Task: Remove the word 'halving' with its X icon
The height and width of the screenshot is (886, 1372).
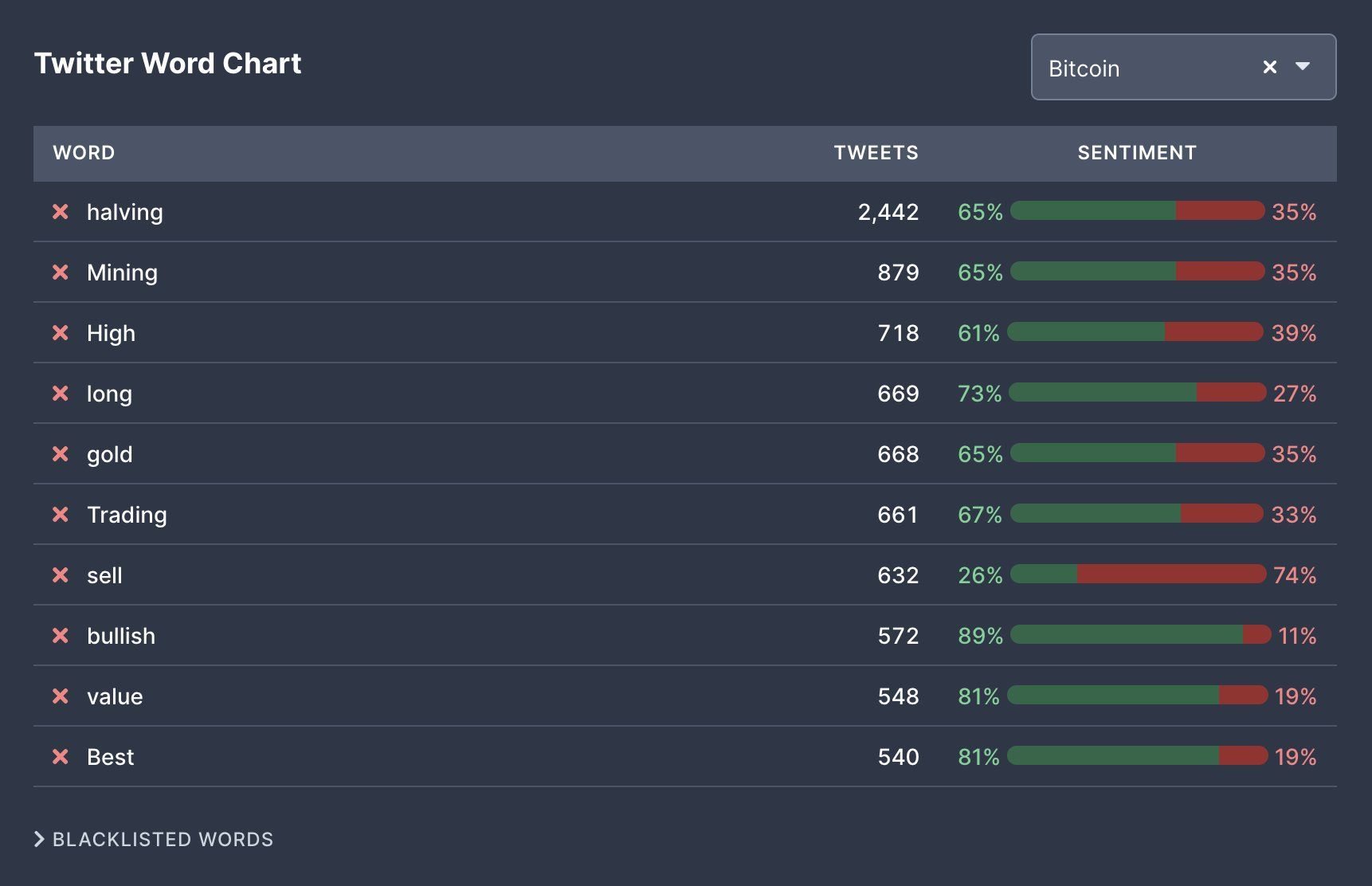Action: click(61, 212)
